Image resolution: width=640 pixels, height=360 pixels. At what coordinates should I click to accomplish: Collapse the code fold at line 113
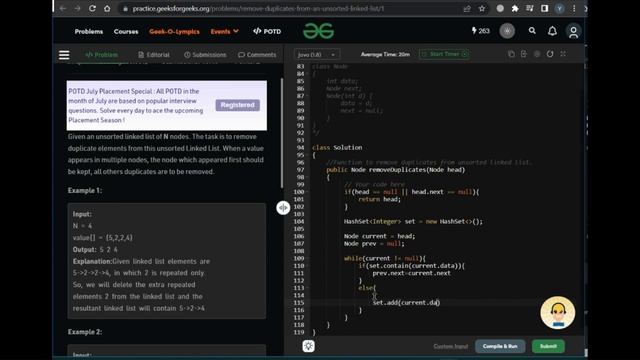(307, 288)
